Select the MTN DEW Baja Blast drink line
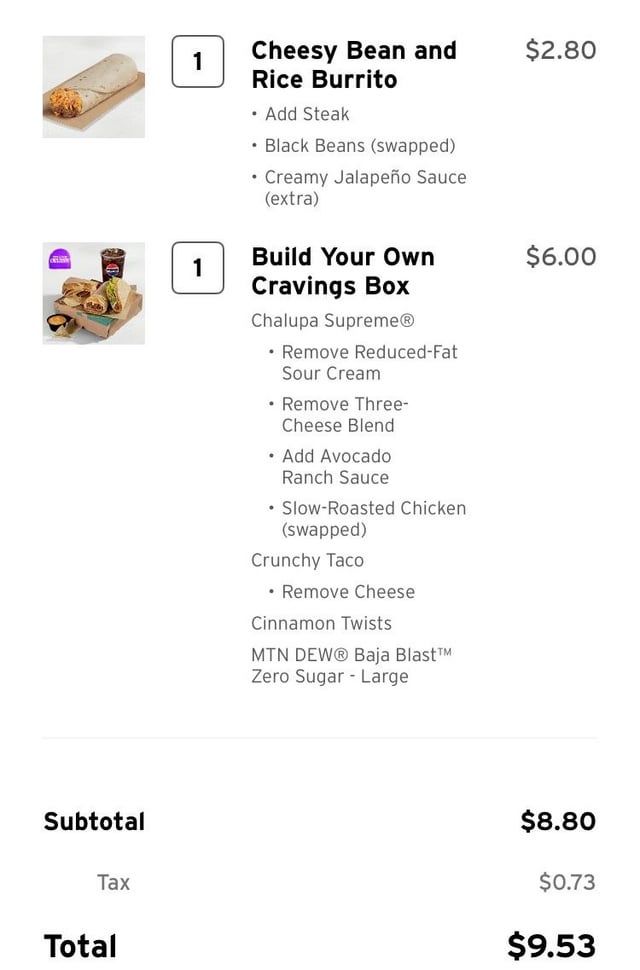 pyautogui.click(x=351, y=665)
